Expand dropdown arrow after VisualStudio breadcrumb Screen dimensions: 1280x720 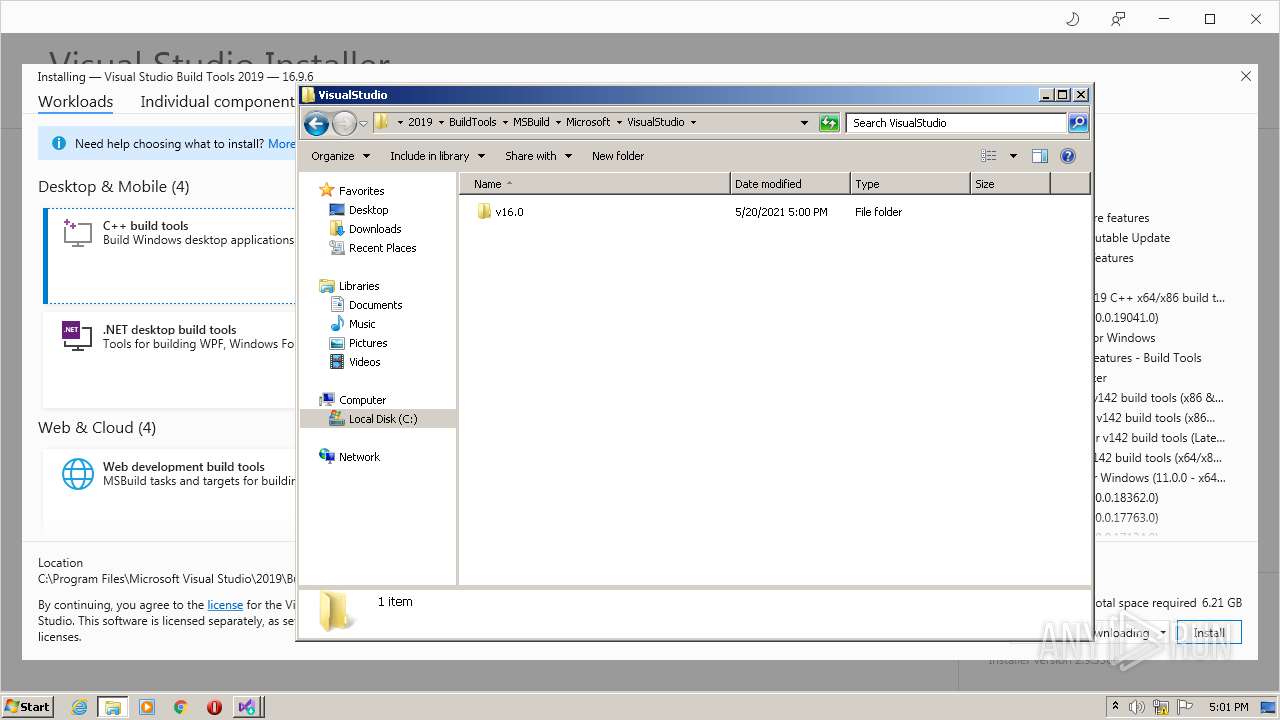coord(693,122)
